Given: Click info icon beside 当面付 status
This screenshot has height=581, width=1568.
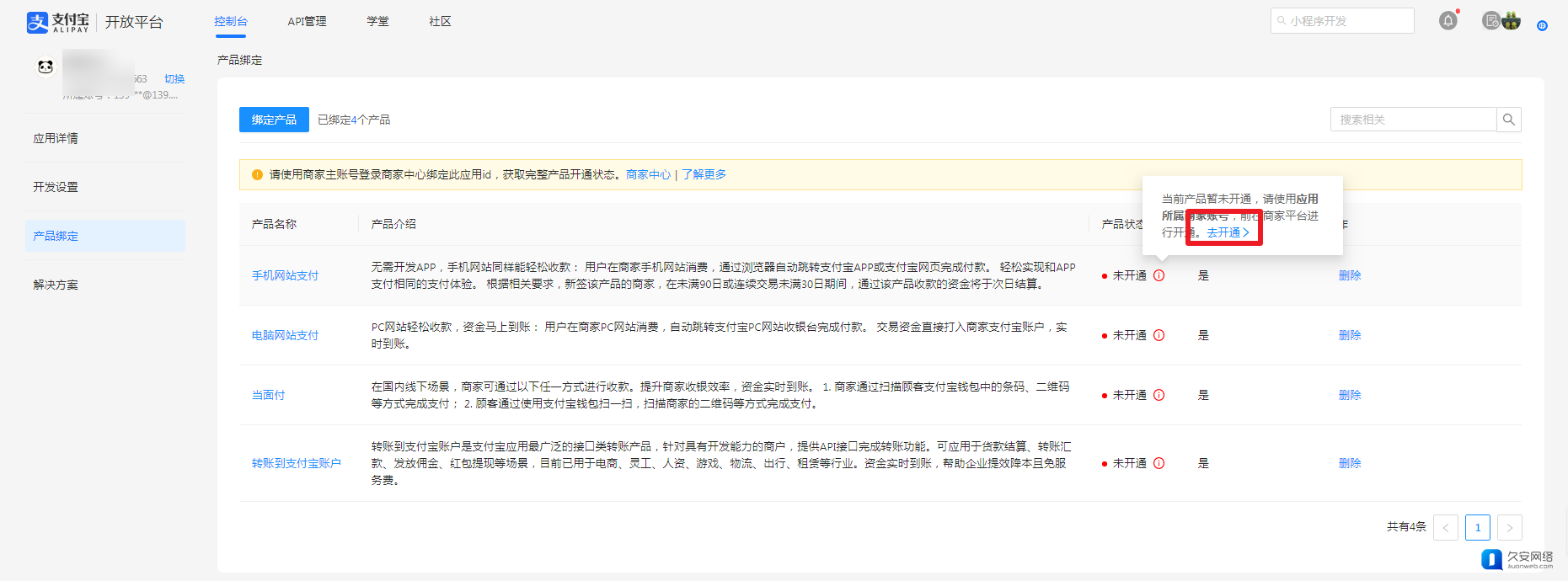Looking at the screenshot, I should (x=1159, y=395).
